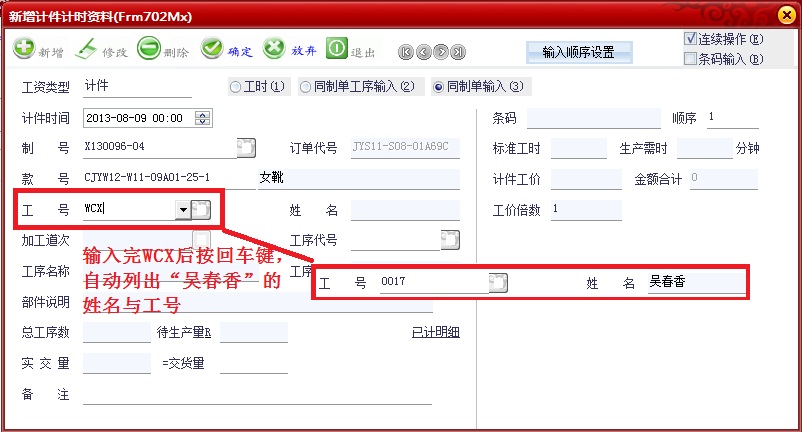Confirm with the 确定 checkmark icon
The width and height of the screenshot is (802, 432).
click(212, 49)
